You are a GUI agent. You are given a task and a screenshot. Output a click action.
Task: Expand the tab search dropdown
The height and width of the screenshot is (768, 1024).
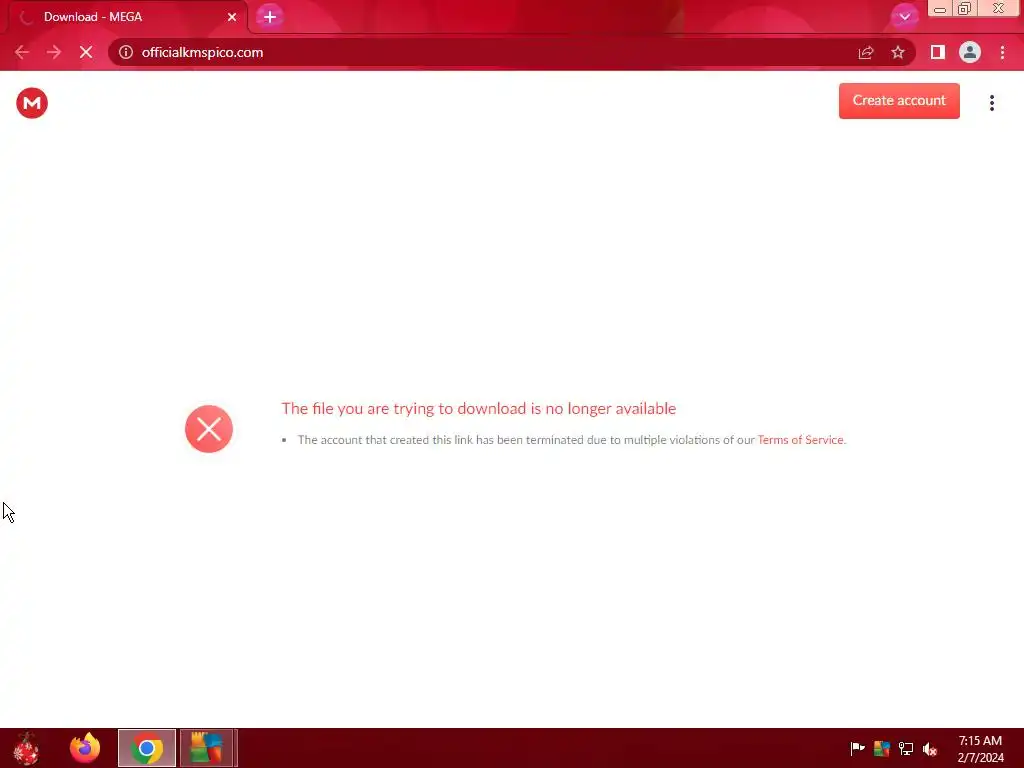click(904, 16)
